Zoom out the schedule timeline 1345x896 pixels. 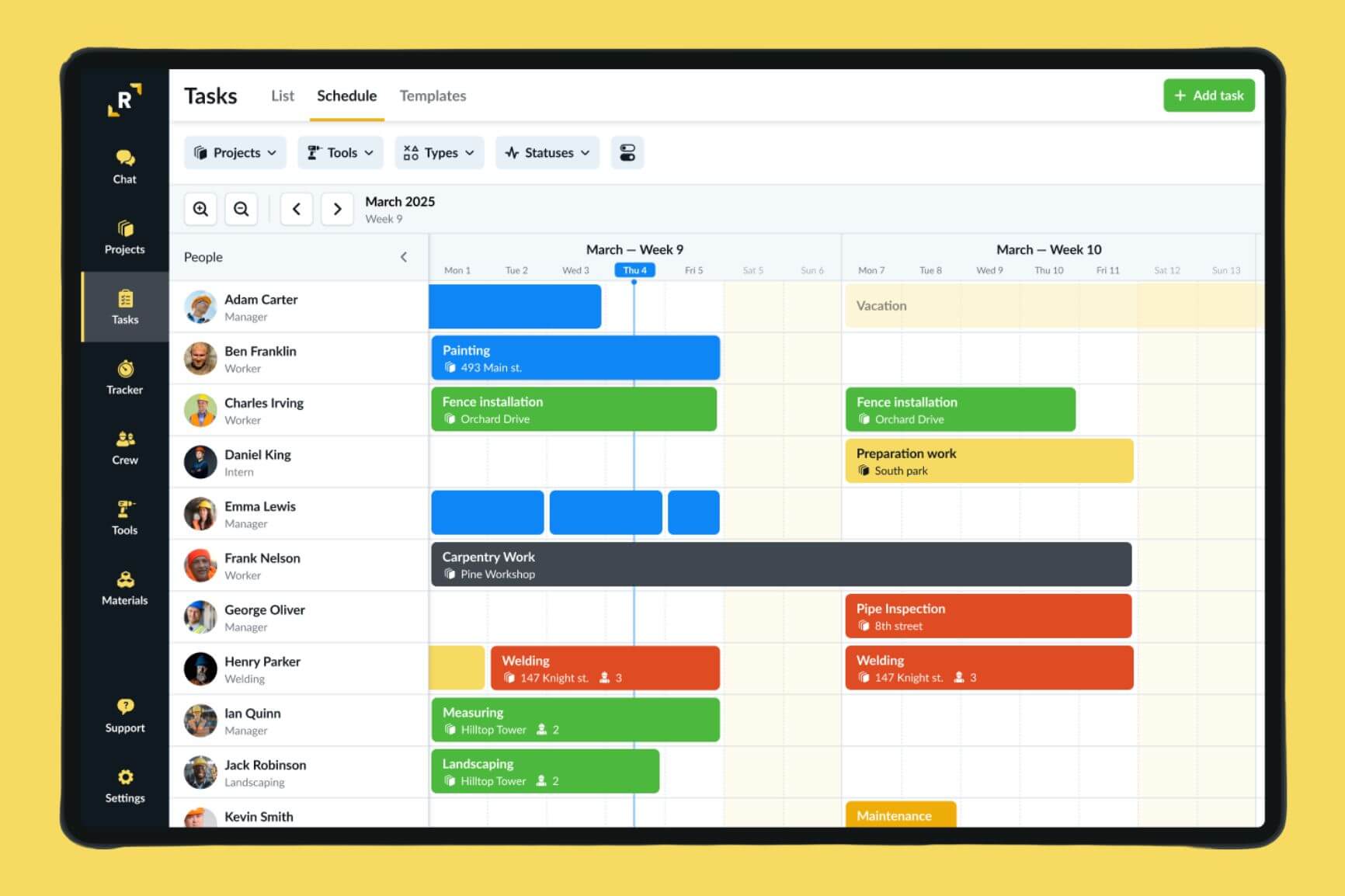tap(241, 209)
